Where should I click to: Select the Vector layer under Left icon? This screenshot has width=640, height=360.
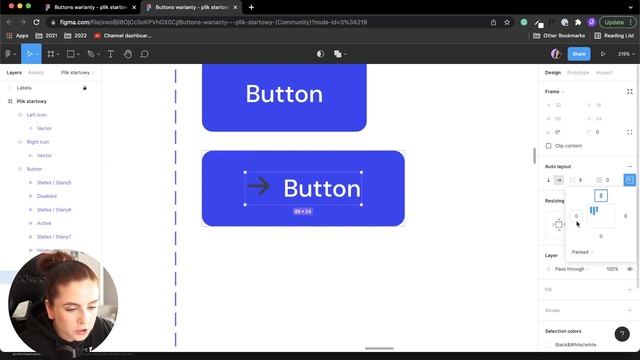(x=44, y=129)
